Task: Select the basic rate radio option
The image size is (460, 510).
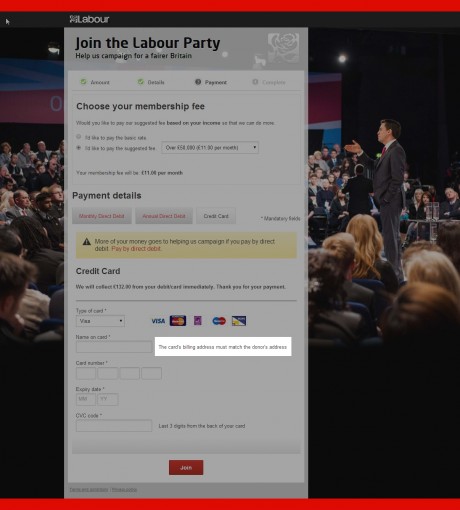Action: click(79, 137)
